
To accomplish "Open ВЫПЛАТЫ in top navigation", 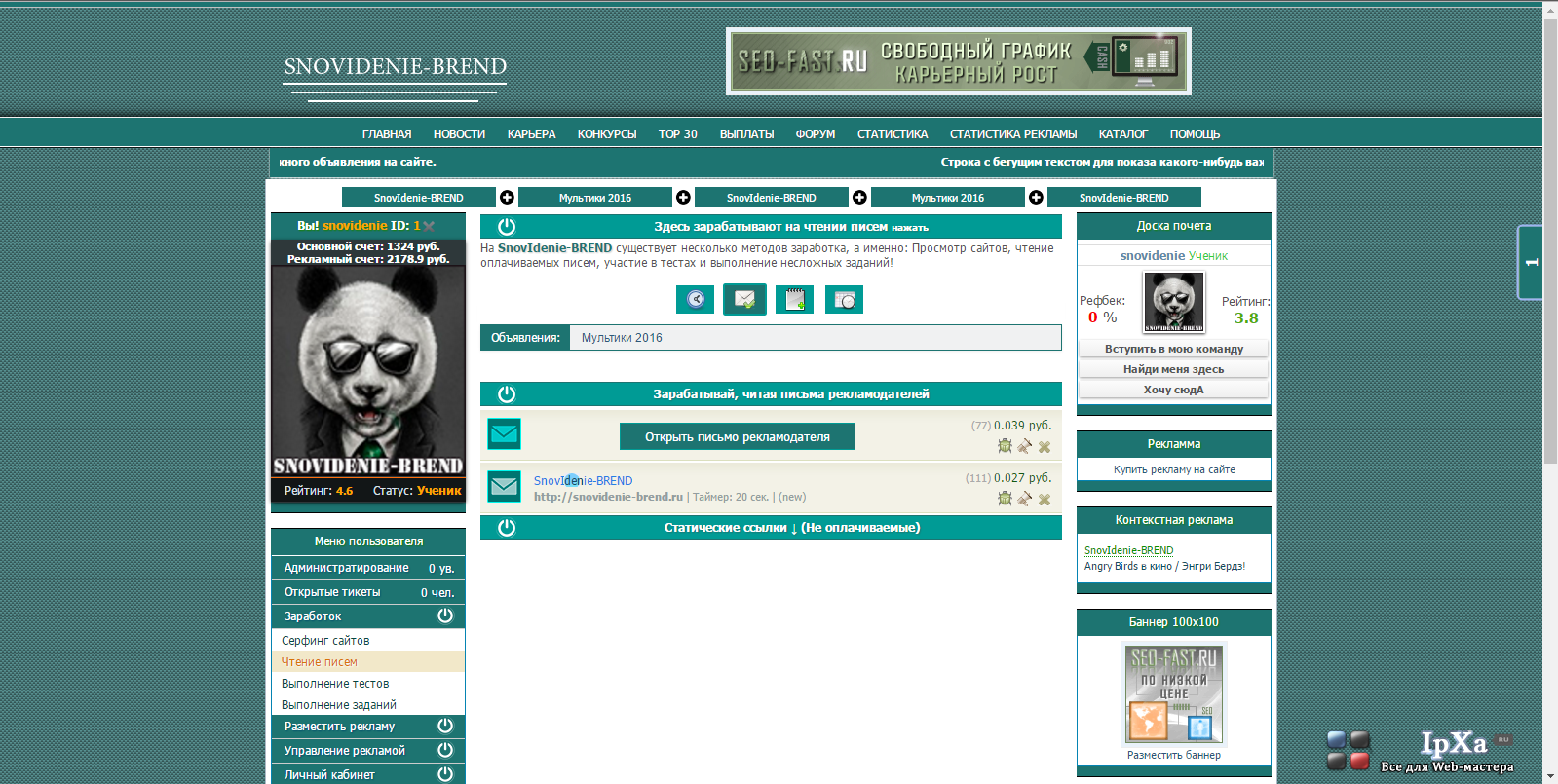I will 746,134.
